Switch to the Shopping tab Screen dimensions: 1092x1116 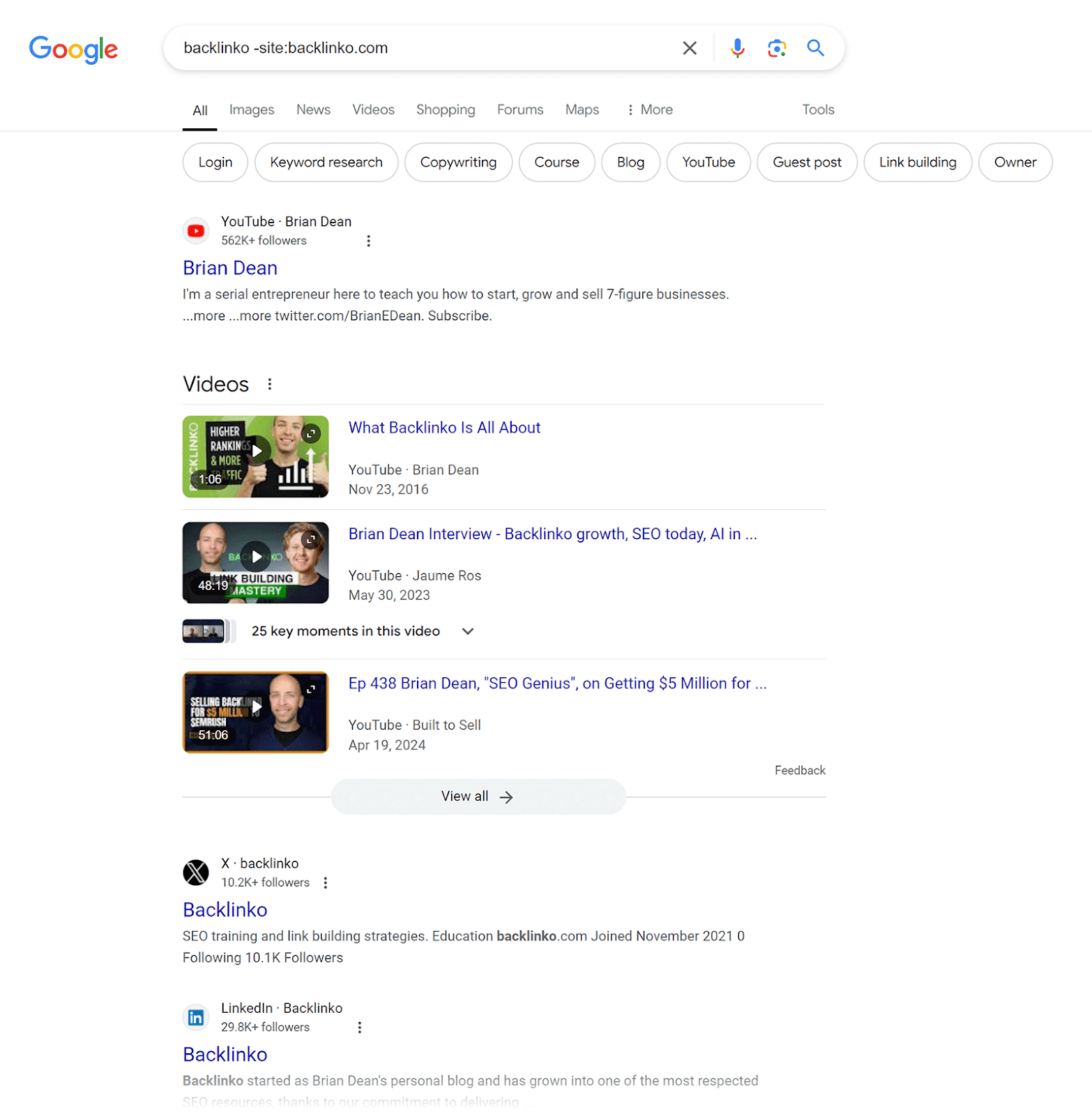tap(446, 110)
